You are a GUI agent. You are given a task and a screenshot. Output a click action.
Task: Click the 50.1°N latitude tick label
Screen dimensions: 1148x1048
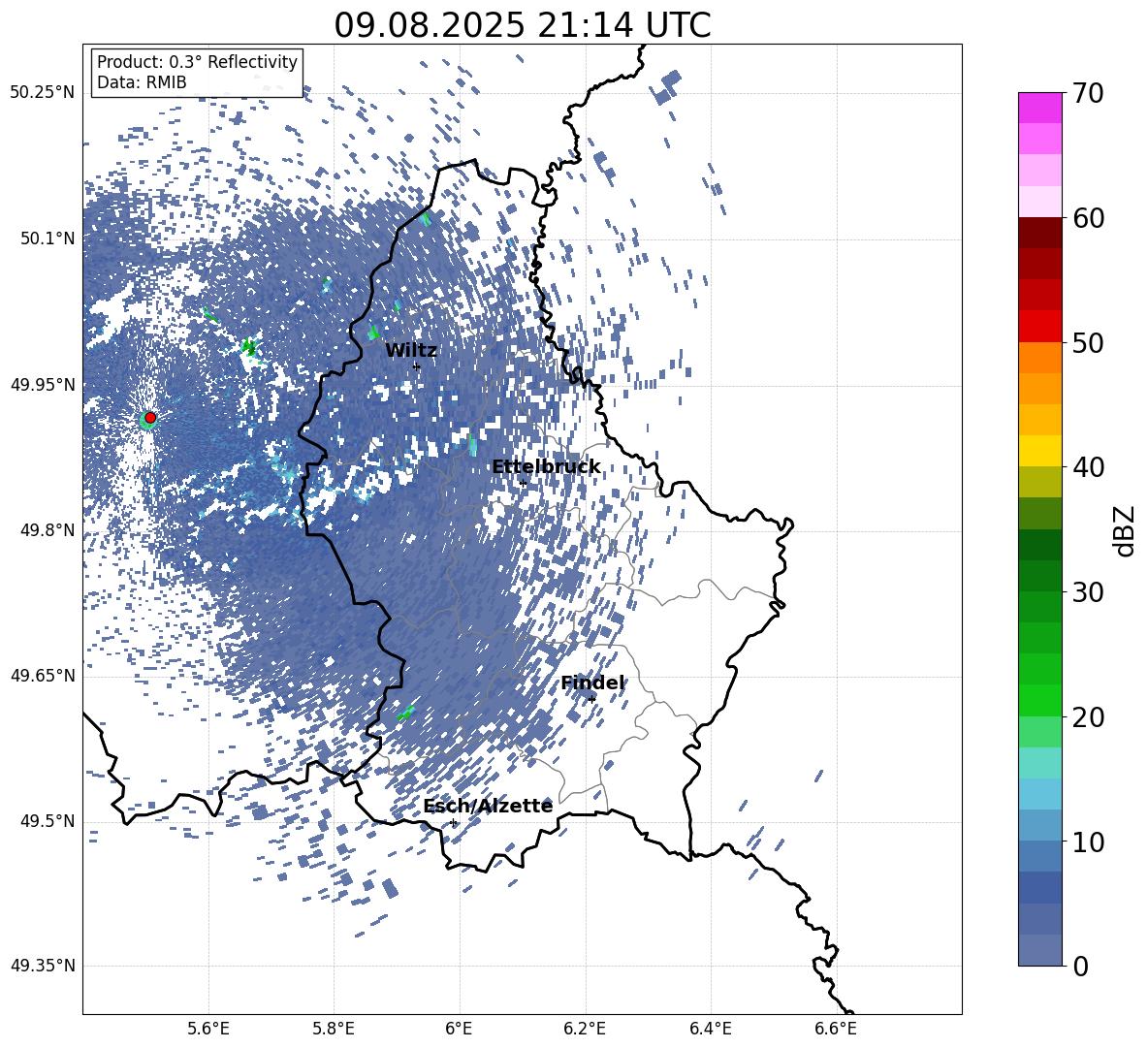coord(47,238)
